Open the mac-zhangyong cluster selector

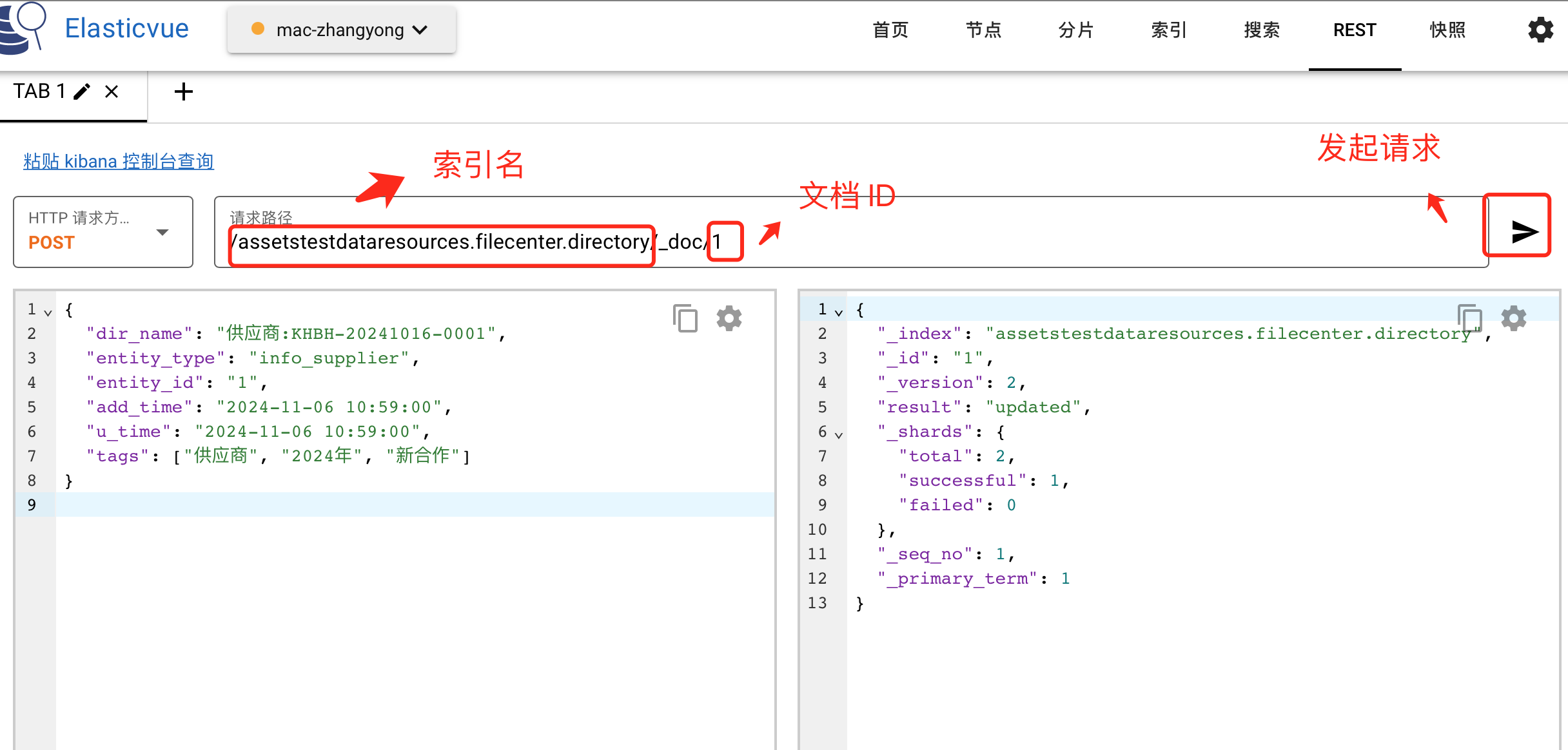coord(341,29)
